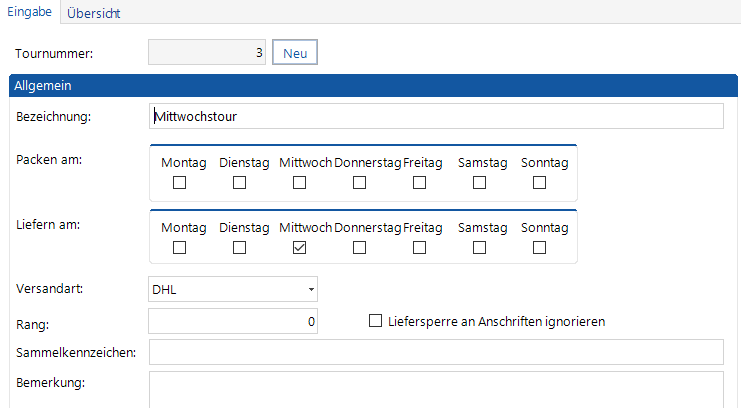Switch to the Übersicht tab
Viewport: 741px width, 408px height.
pyautogui.click(x=94, y=13)
